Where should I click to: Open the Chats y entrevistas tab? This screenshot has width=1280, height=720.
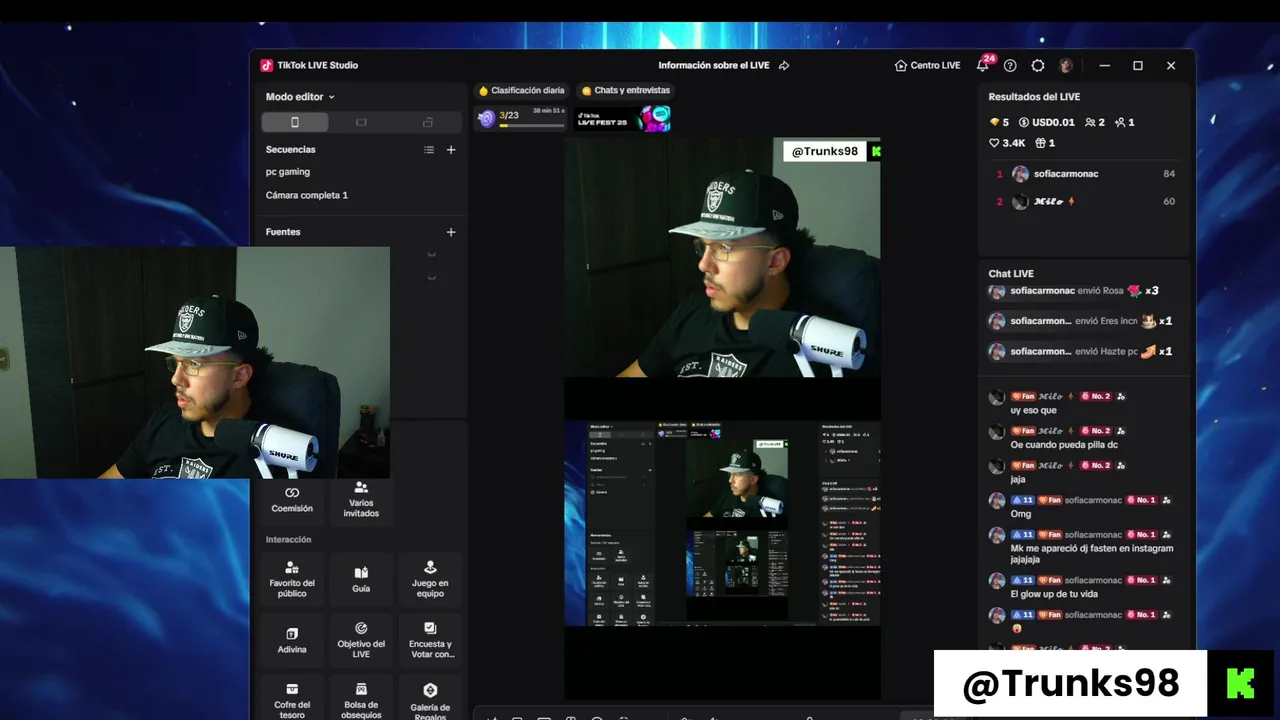coord(625,90)
